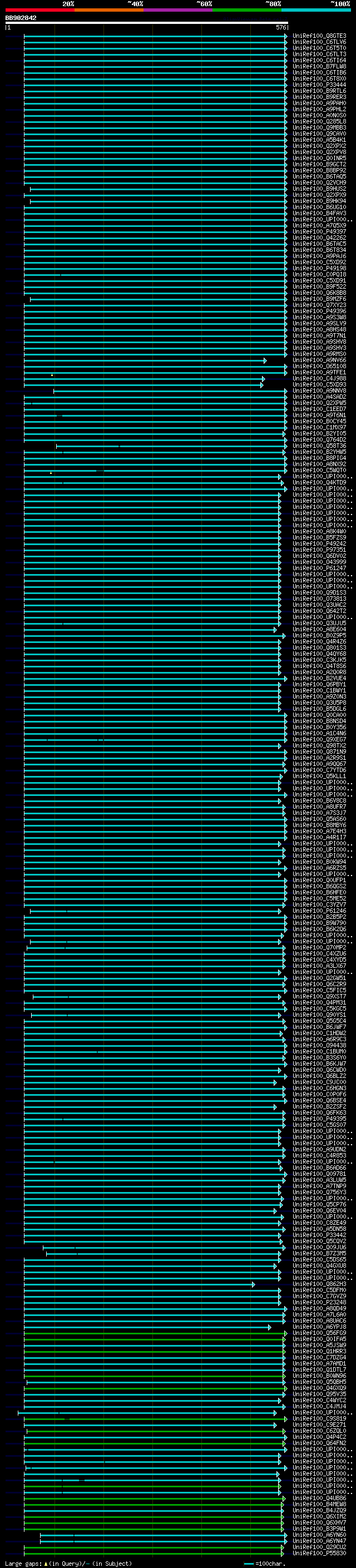Screen dimensions: 356x1568
Task: Click hit label UniRef100_O94438
Action: [319, 1046]
